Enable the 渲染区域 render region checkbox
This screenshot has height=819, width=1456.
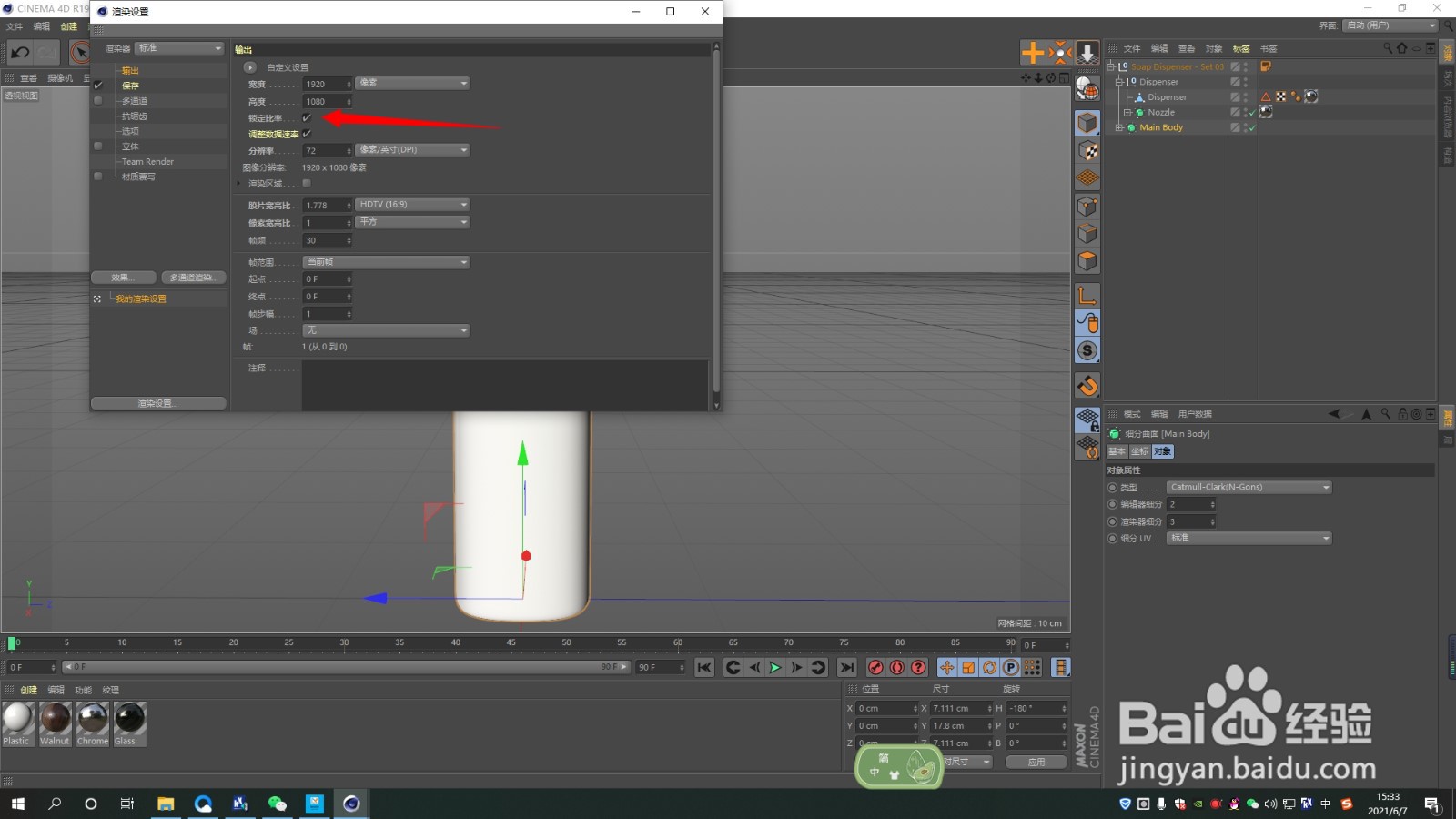(x=307, y=183)
